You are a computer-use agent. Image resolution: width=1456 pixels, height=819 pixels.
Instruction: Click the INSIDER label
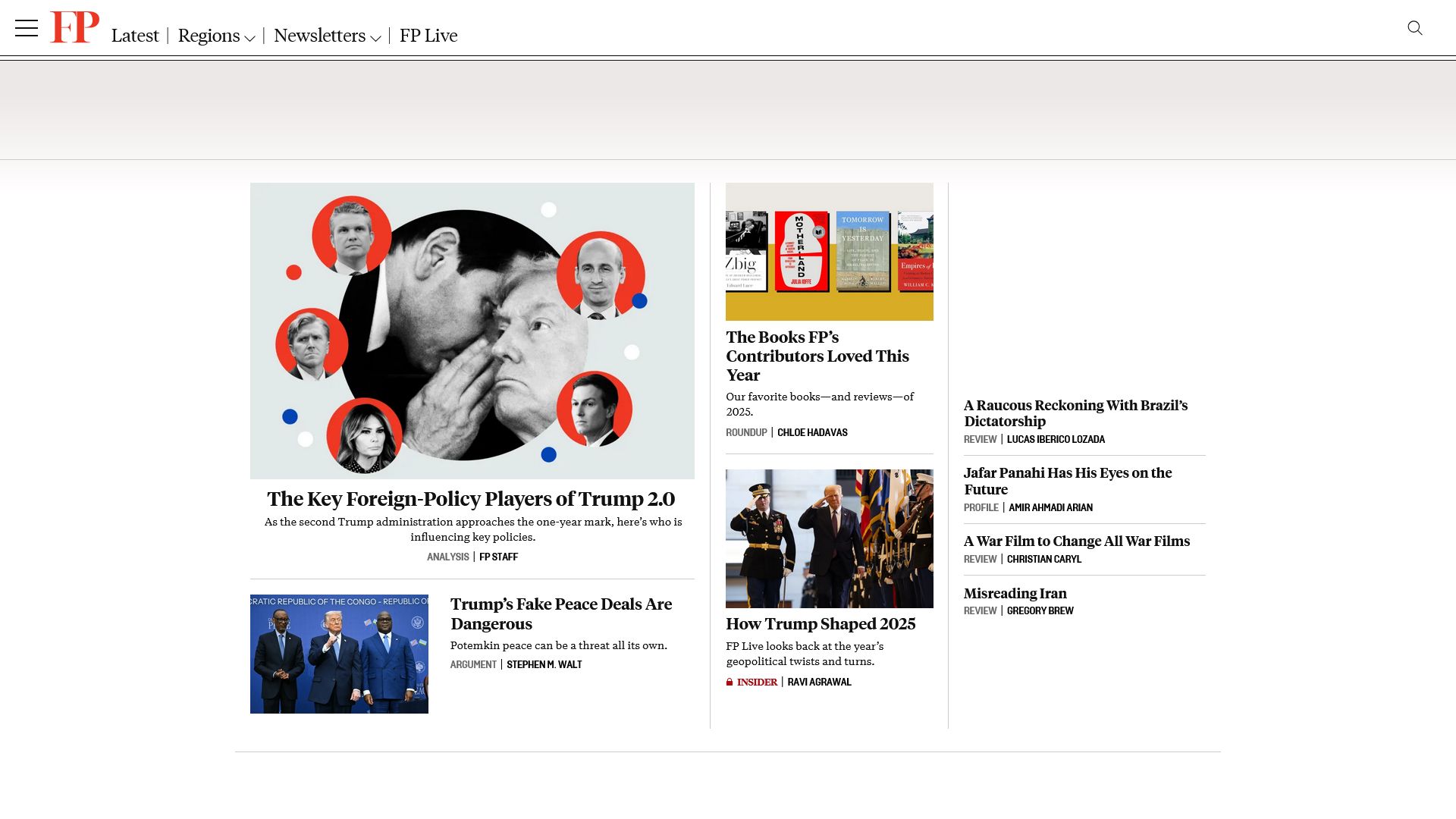(x=757, y=682)
